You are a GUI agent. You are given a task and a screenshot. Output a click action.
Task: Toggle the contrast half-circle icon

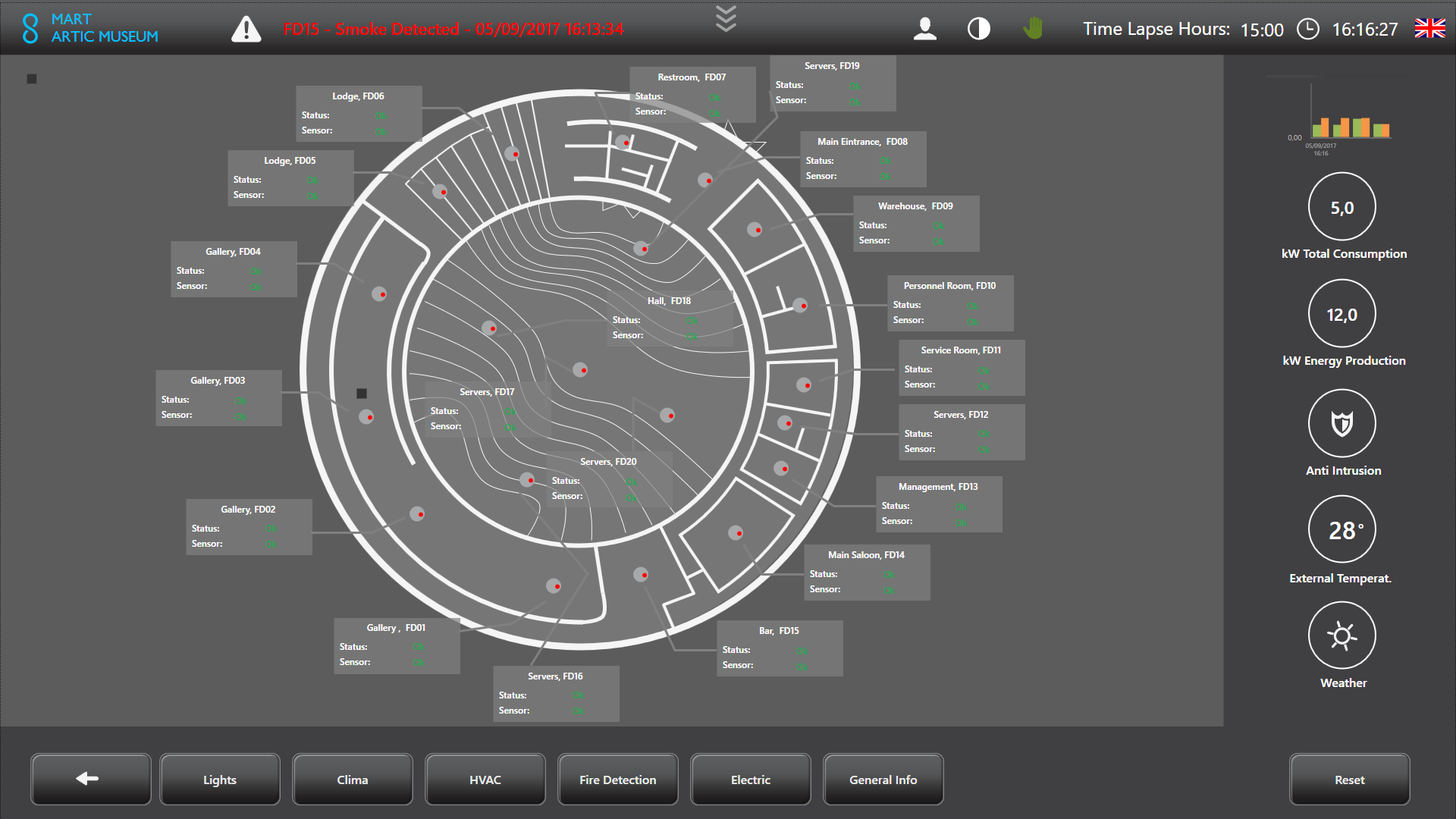pyautogui.click(x=979, y=29)
